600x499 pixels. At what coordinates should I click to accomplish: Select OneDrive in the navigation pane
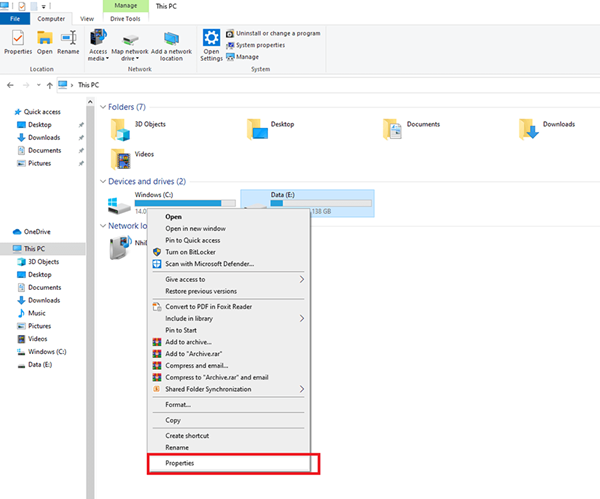pyautogui.click(x=36, y=231)
